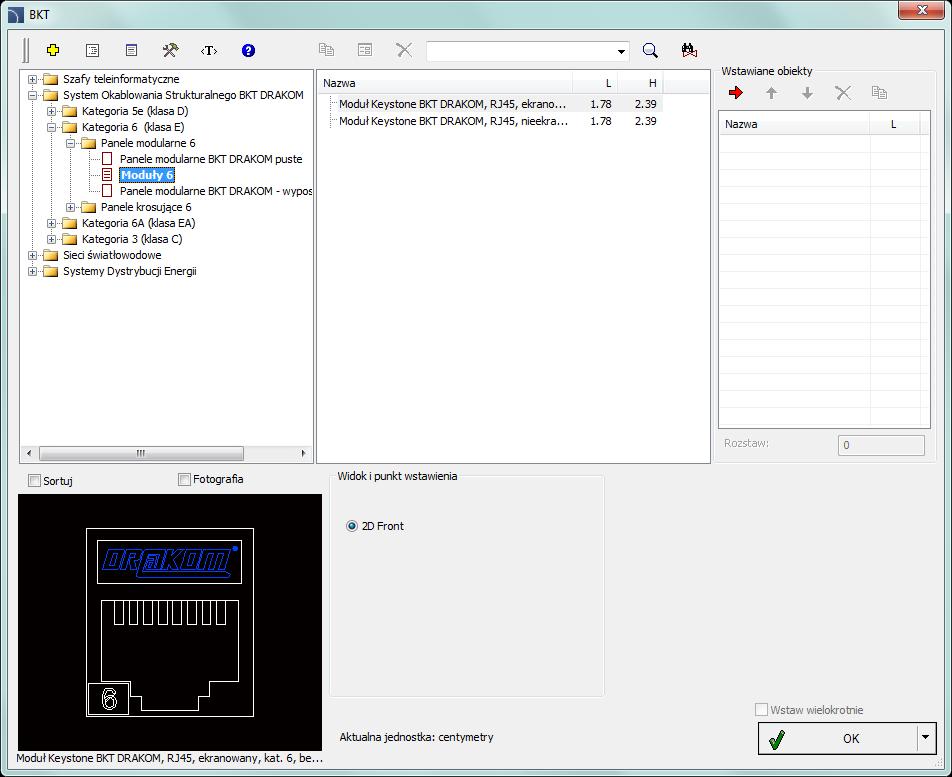Click the DRAKOM module preview image

coord(170,622)
